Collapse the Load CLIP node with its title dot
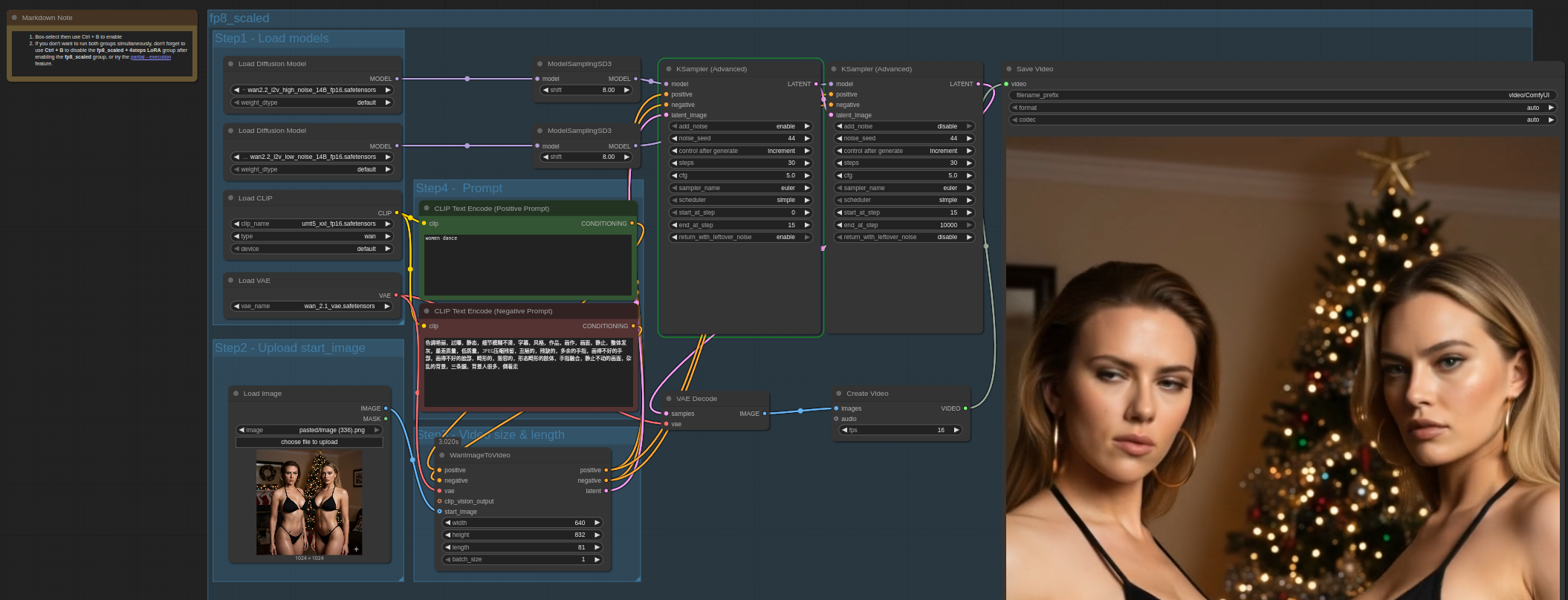Image resolution: width=1568 pixels, height=600 pixels. coord(231,198)
